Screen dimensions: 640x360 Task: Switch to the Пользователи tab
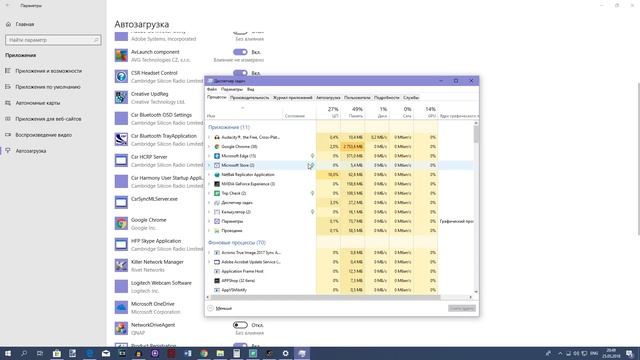(357, 98)
